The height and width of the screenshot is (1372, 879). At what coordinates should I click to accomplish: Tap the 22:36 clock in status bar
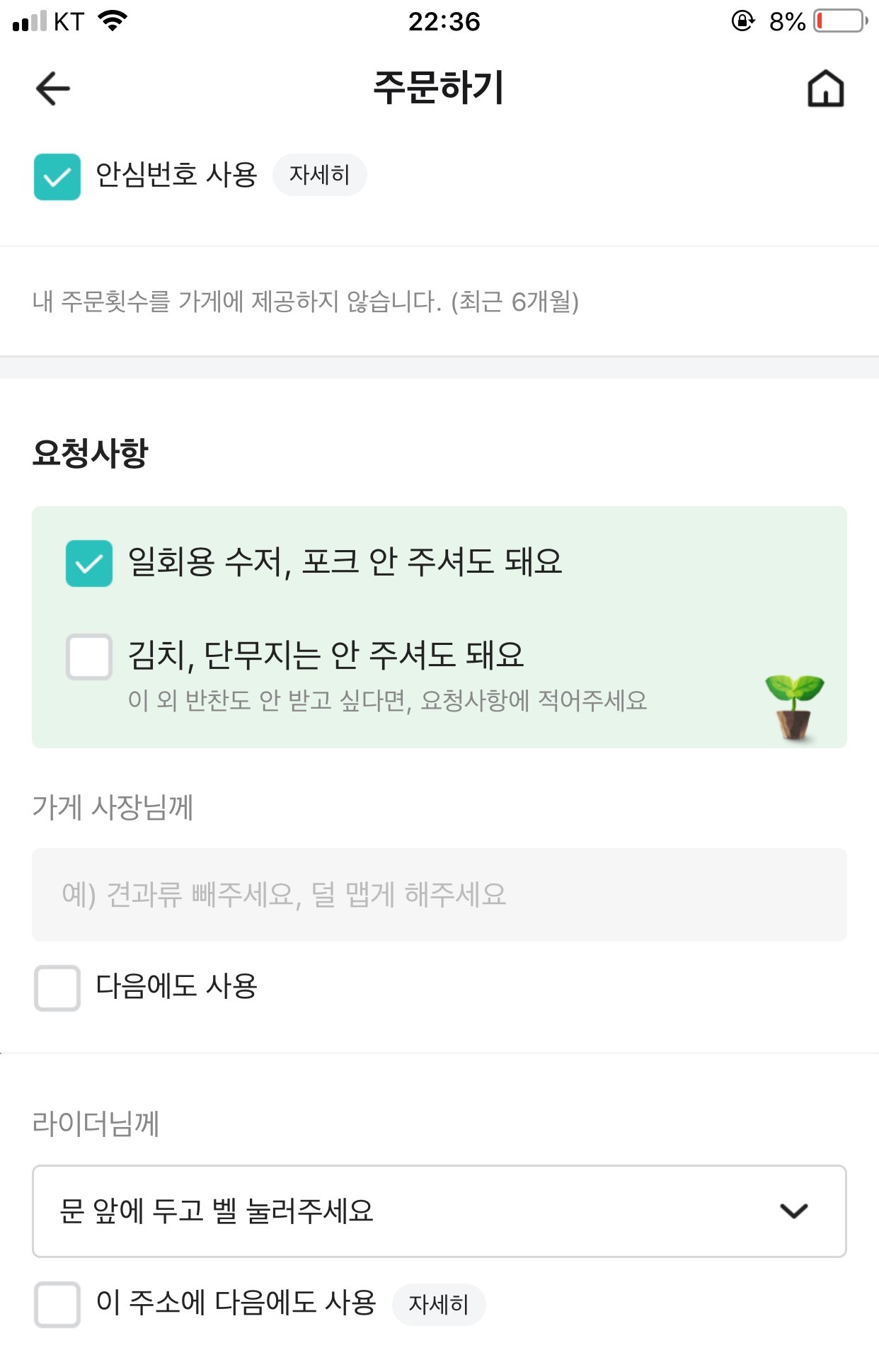point(444,21)
